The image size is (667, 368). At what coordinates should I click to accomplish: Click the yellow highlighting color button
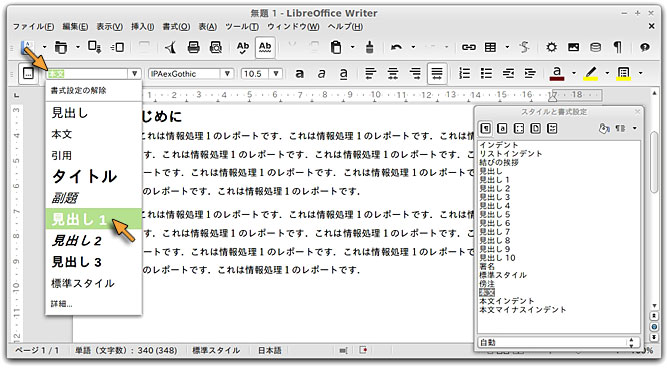590,74
